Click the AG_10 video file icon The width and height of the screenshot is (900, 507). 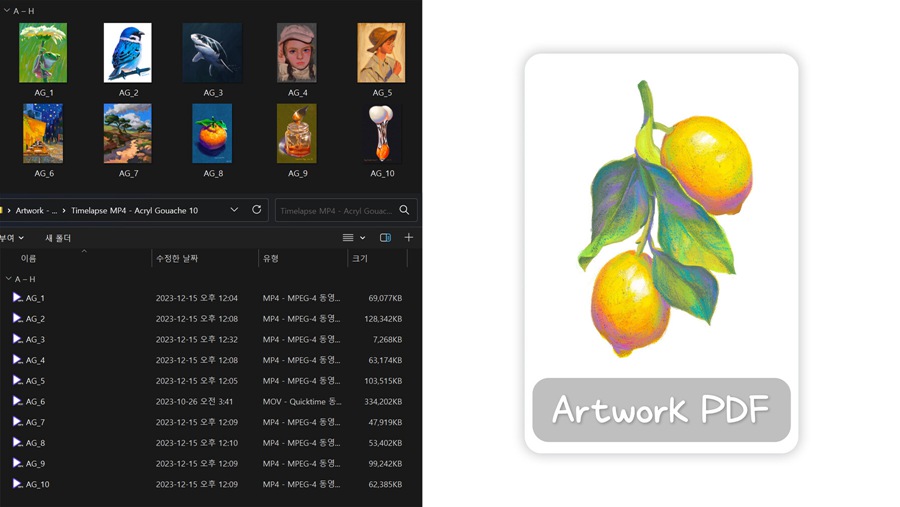tap(17, 484)
